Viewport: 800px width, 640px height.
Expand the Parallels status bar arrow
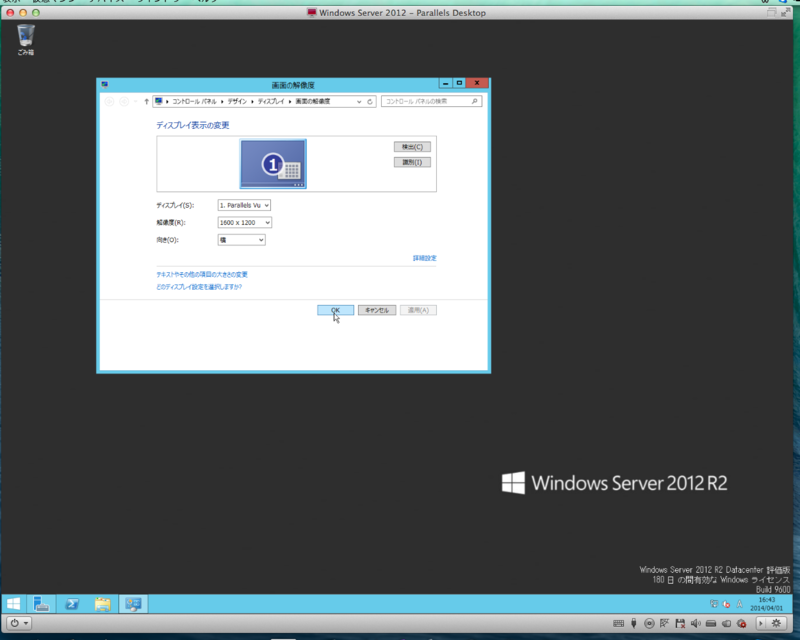point(761,623)
